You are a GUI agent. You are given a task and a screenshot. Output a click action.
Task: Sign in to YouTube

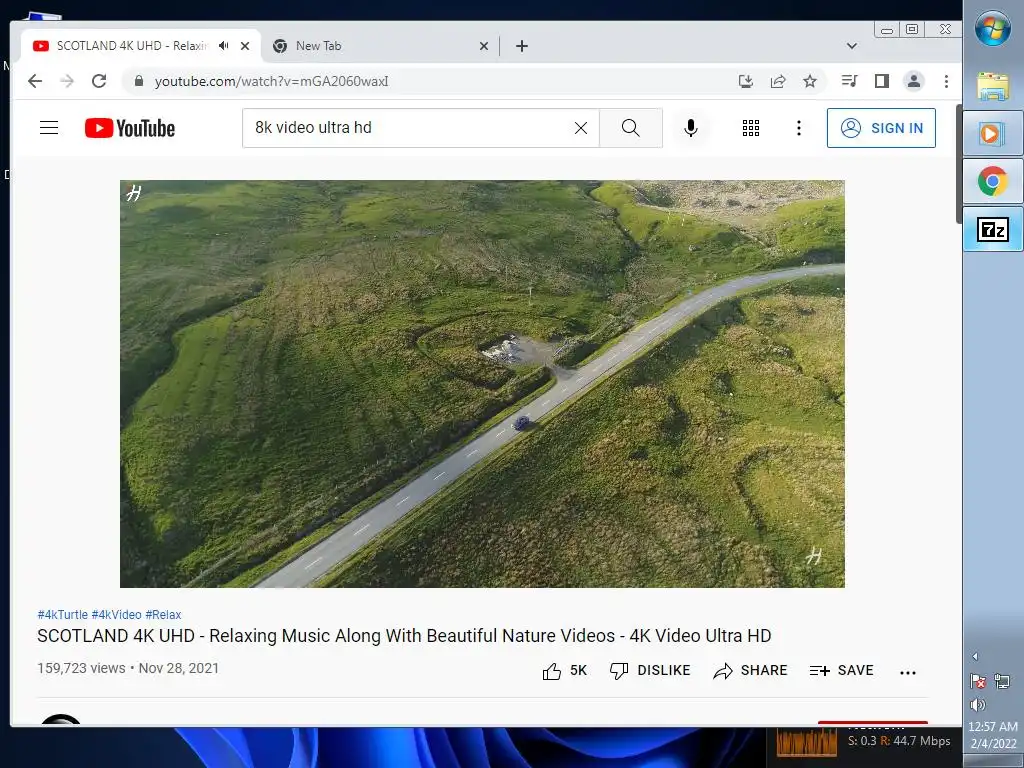click(881, 128)
